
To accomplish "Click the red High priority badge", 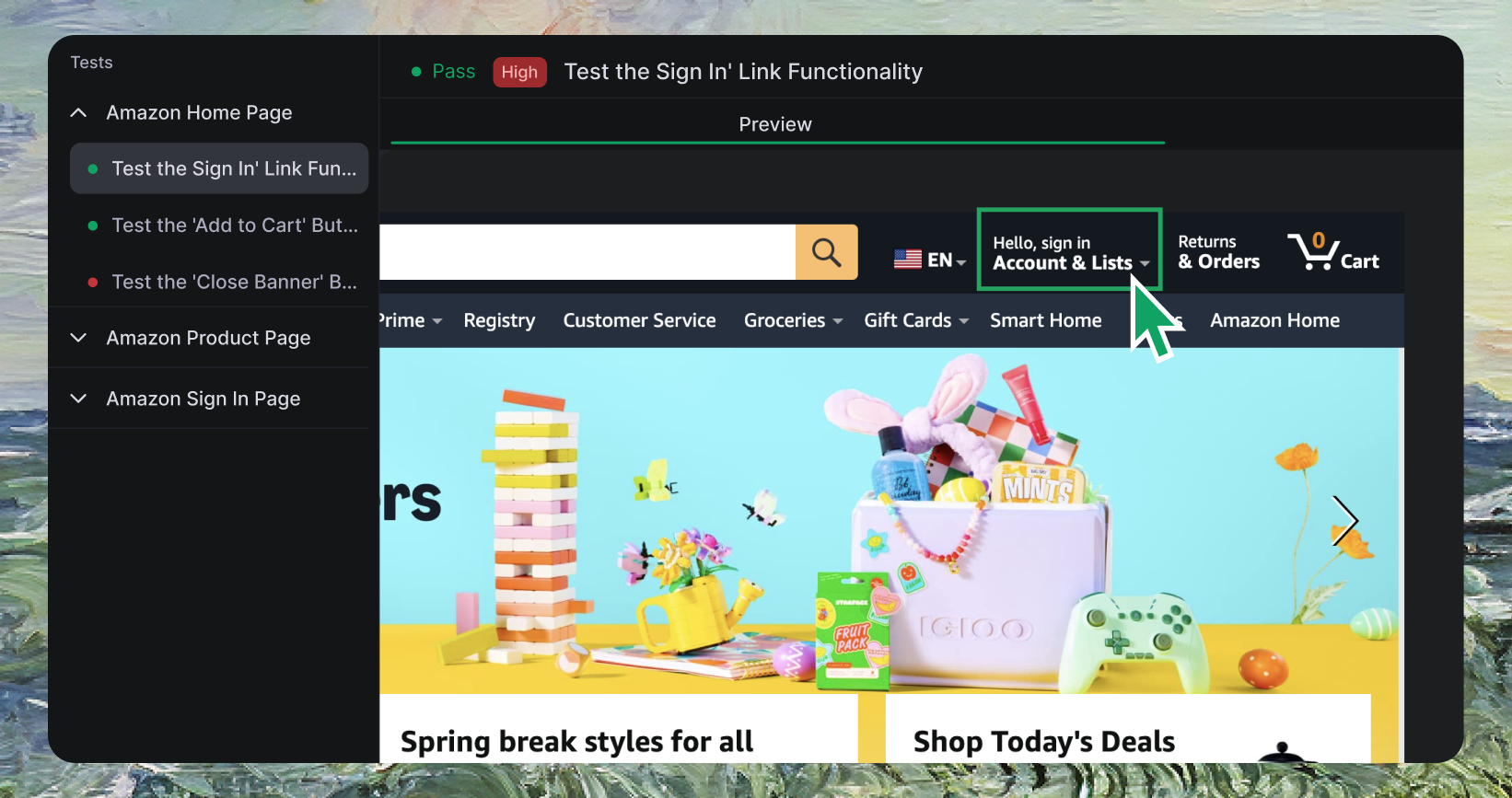I will (x=519, y=72).
